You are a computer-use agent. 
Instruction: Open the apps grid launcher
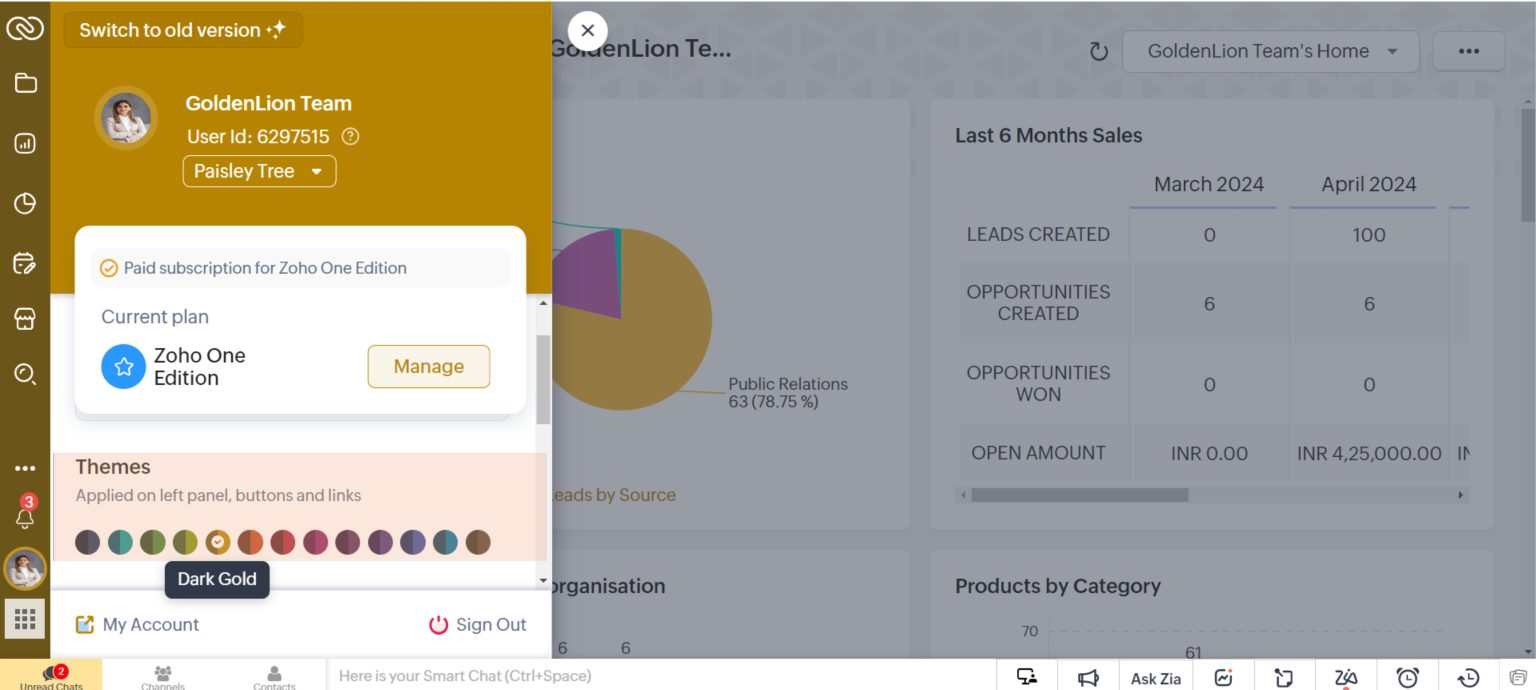coord(25,618)
